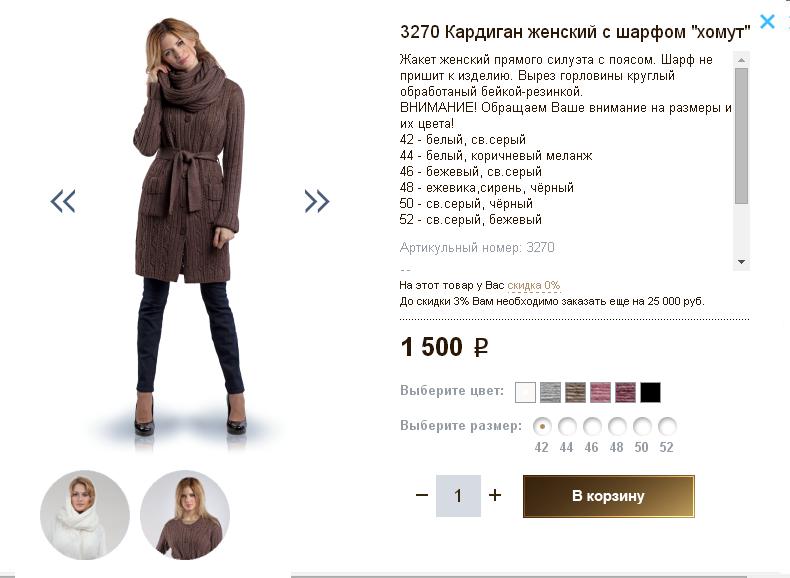Select size 44 radio button

(567, 426)
